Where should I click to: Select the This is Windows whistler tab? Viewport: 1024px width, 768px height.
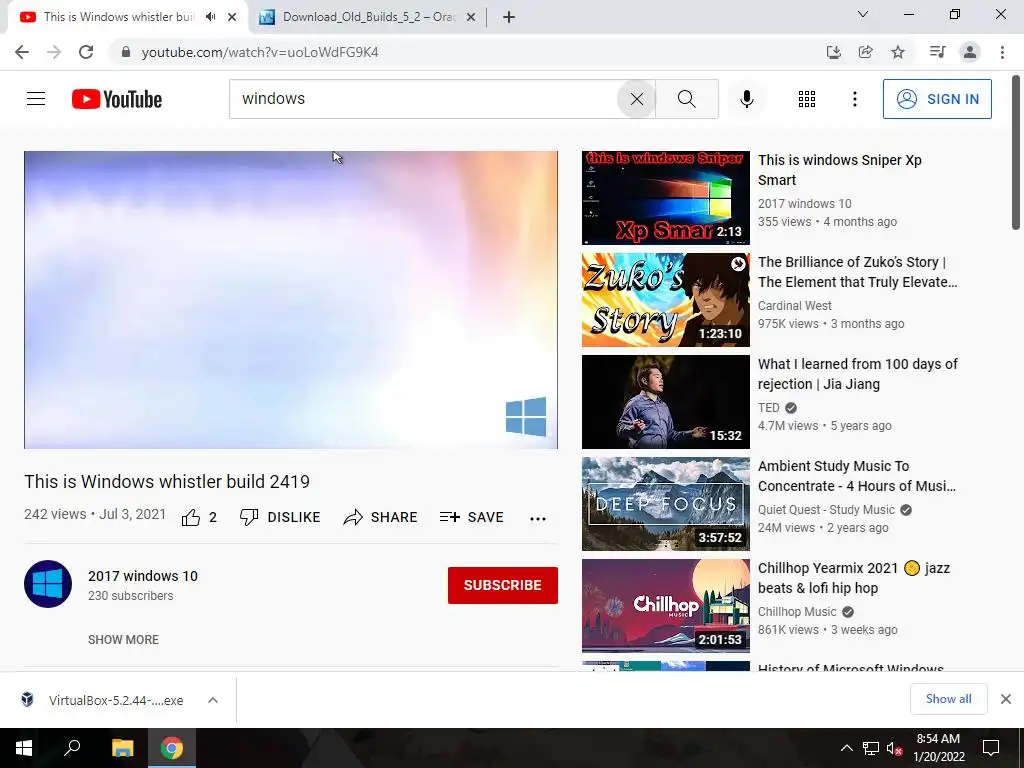click(x=118, y=17)
